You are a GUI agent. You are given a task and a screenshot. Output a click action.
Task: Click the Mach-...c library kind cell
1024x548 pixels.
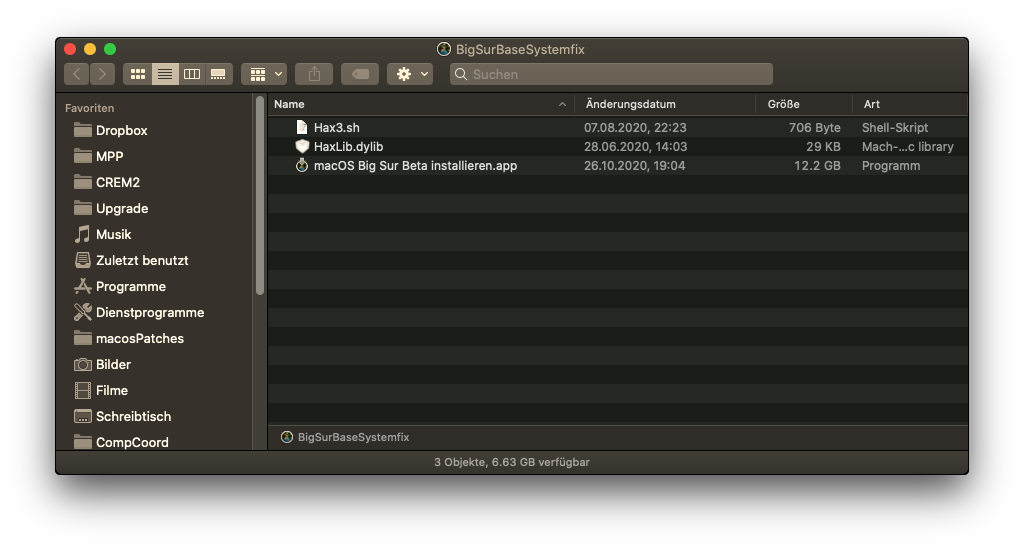(907, 146)
